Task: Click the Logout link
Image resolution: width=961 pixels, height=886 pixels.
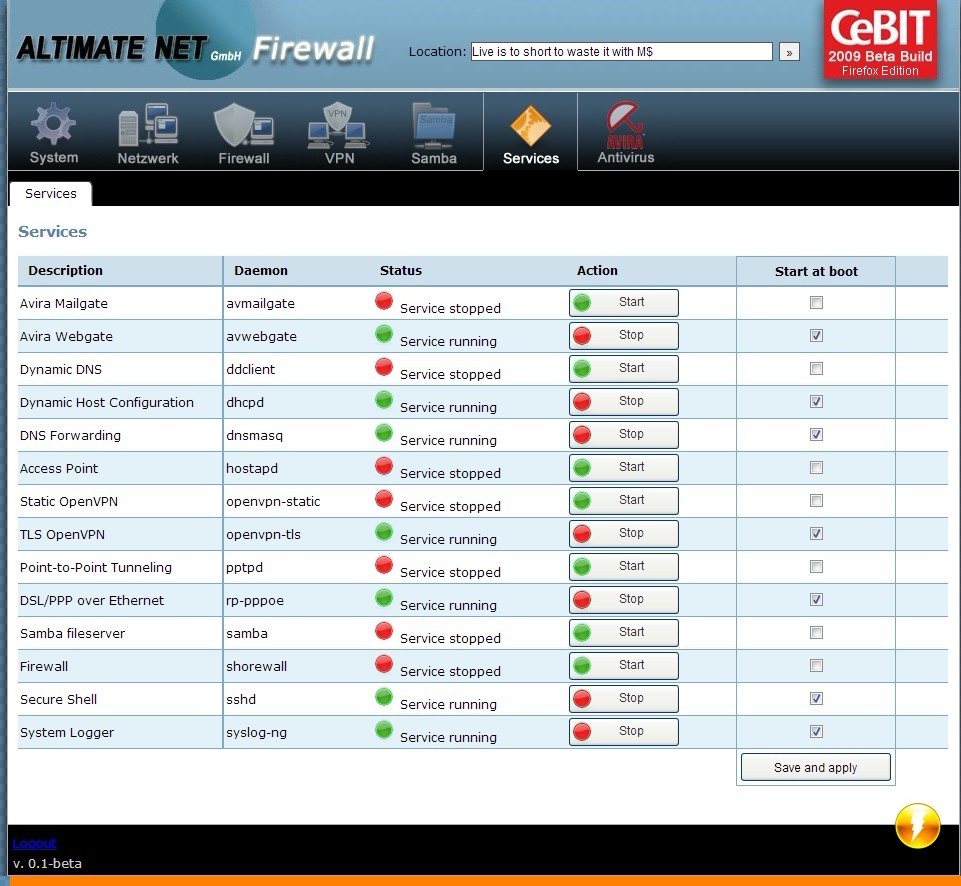Action: point(34,843)
